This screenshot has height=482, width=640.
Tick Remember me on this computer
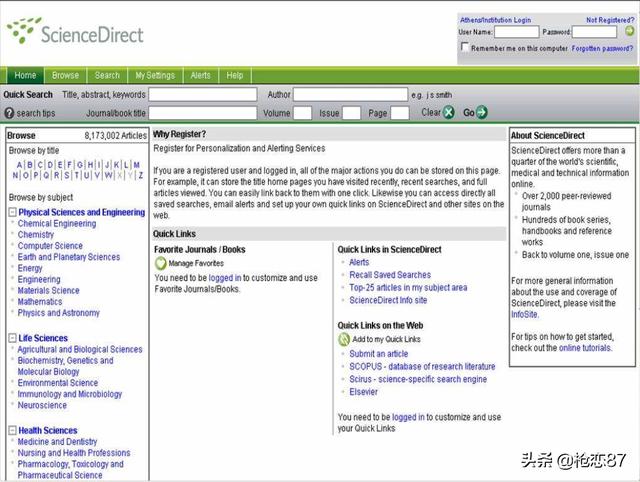pos(464,47)
